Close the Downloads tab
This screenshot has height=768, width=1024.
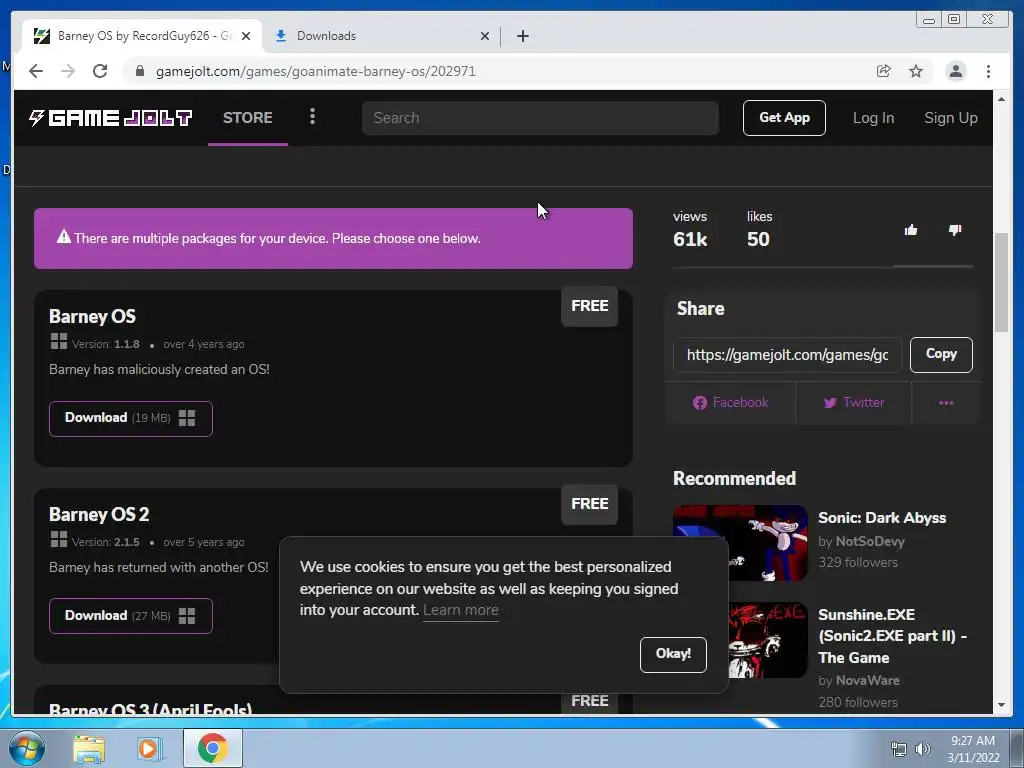coord(485,36)
